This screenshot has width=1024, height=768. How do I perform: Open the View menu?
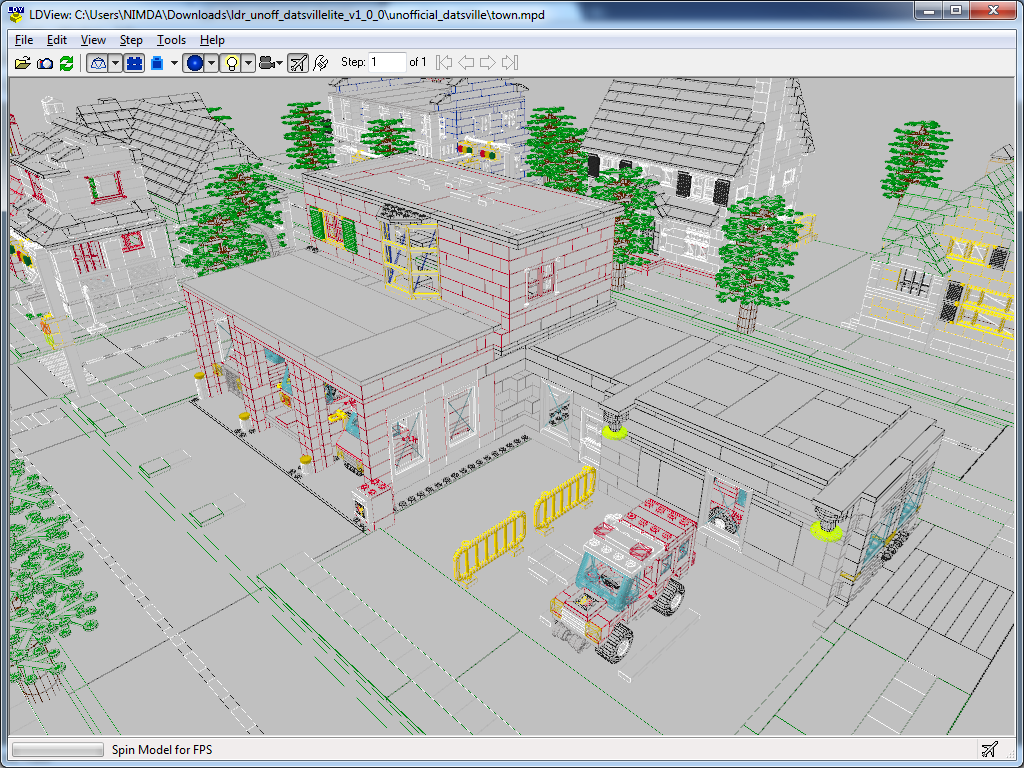(93, 40)
